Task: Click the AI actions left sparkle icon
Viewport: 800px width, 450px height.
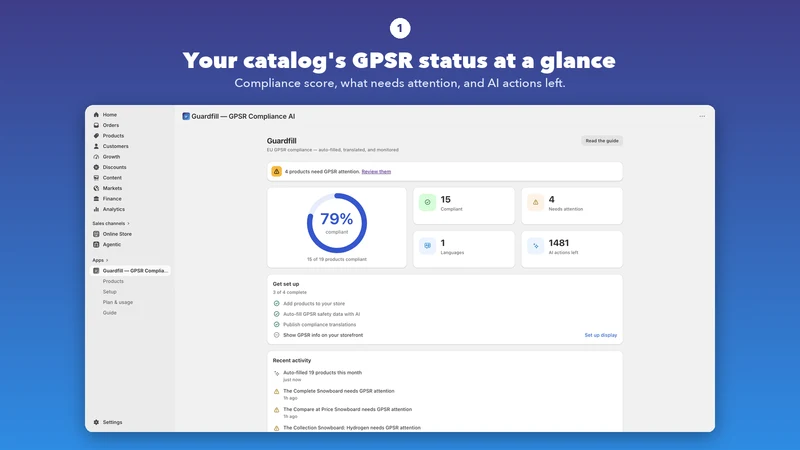Action: [x=535, y=246]
